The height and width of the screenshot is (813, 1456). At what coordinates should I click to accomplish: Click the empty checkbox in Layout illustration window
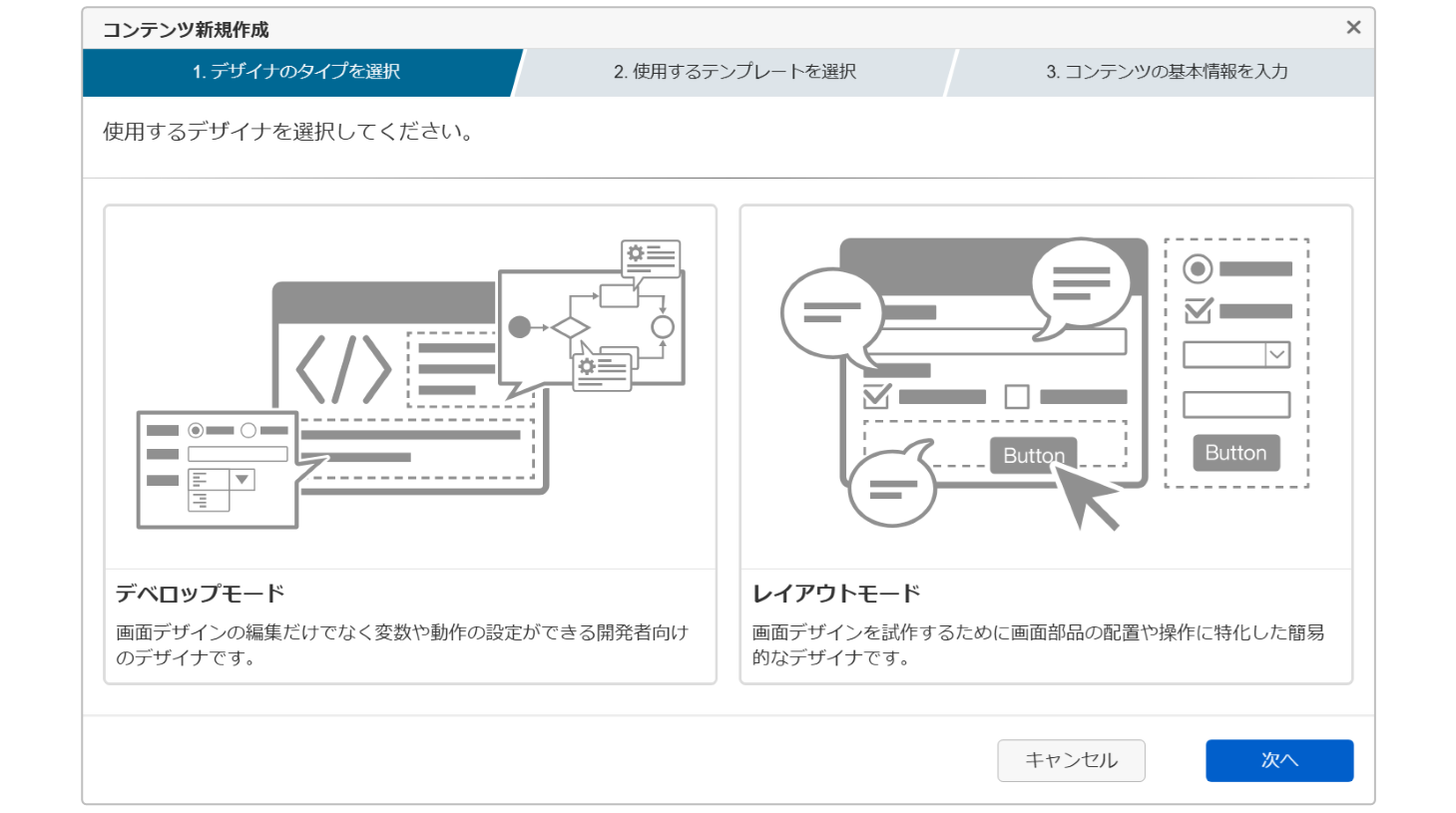pyautogui.click(x=1017, y=397)
